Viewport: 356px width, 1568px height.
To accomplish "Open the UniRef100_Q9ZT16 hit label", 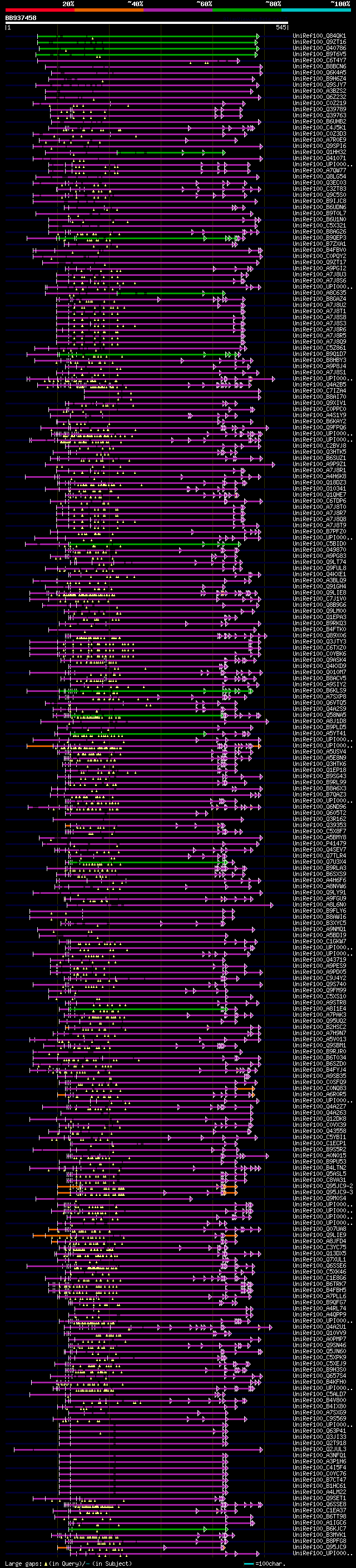I will tap(319, 42).
